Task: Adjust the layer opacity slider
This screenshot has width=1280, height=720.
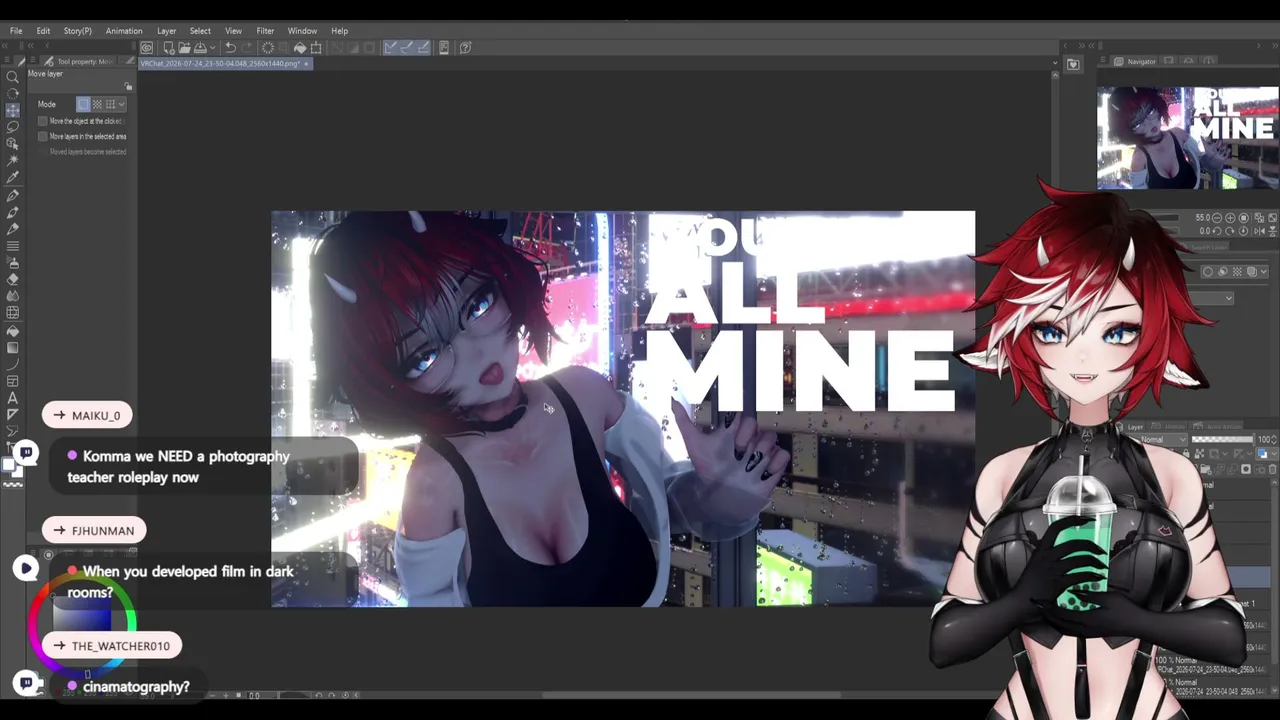Action: pos(1222,440)
